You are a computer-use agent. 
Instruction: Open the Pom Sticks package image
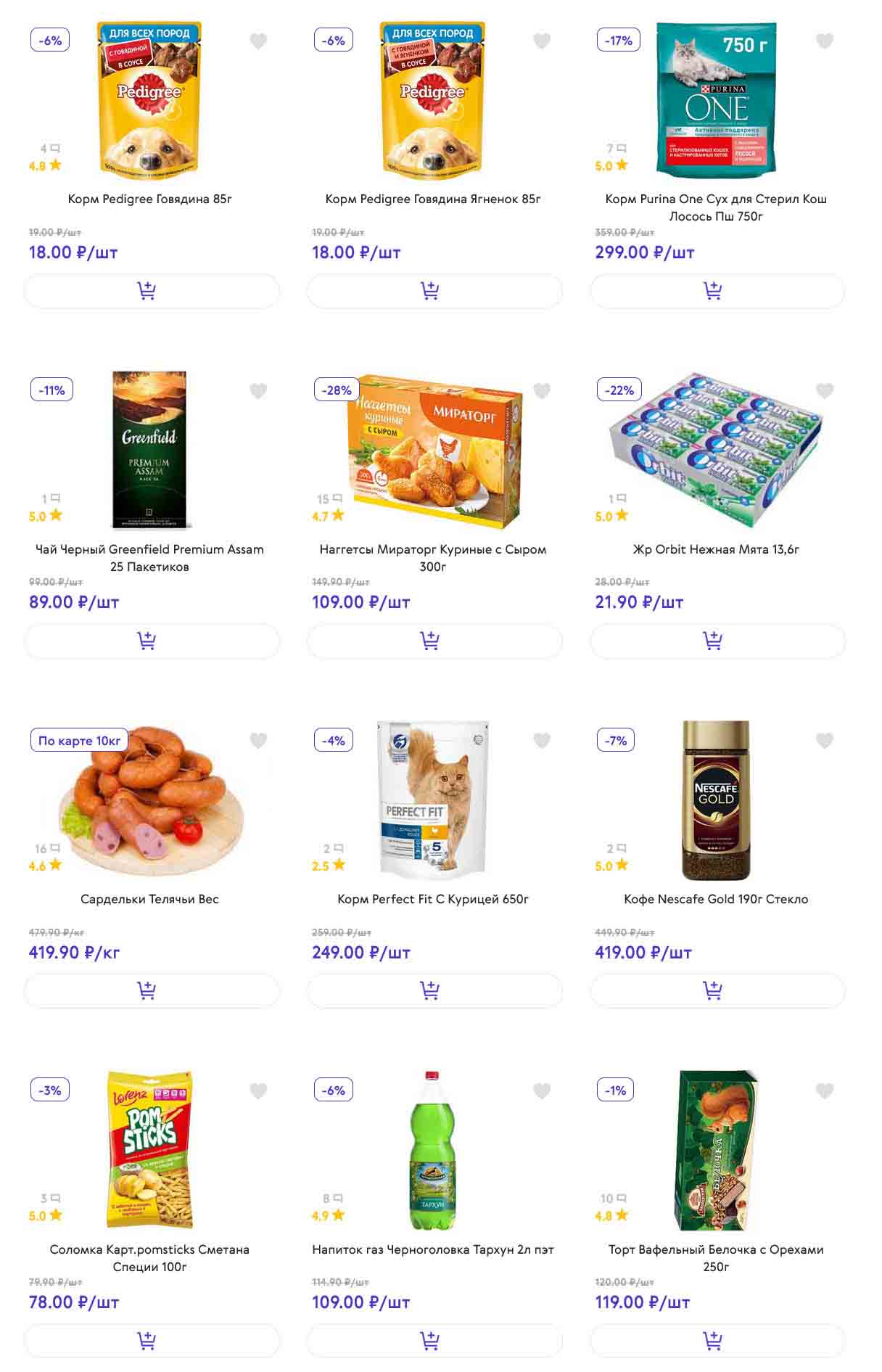pos(150,1150)
